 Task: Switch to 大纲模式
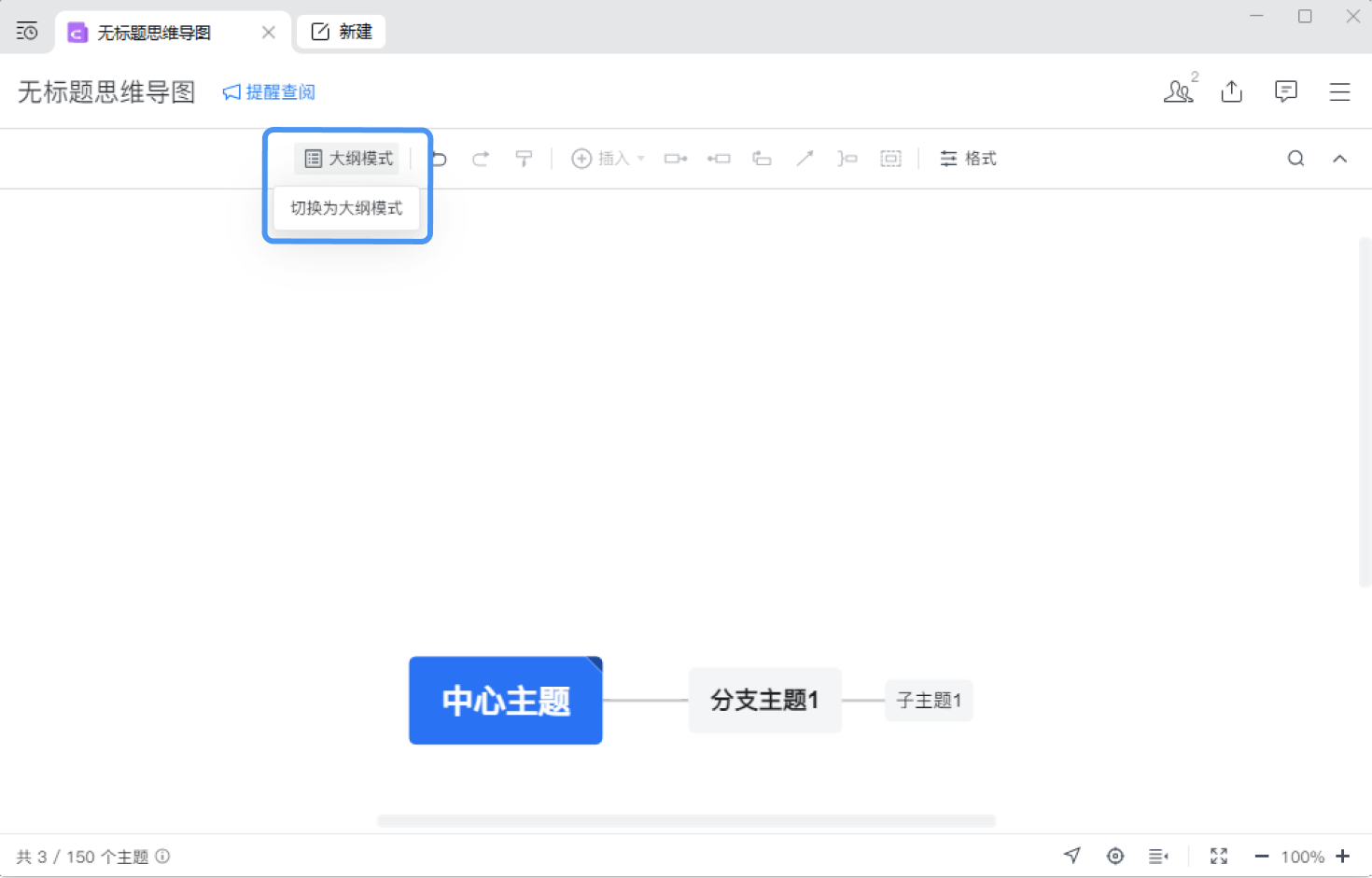pos(347,159)
